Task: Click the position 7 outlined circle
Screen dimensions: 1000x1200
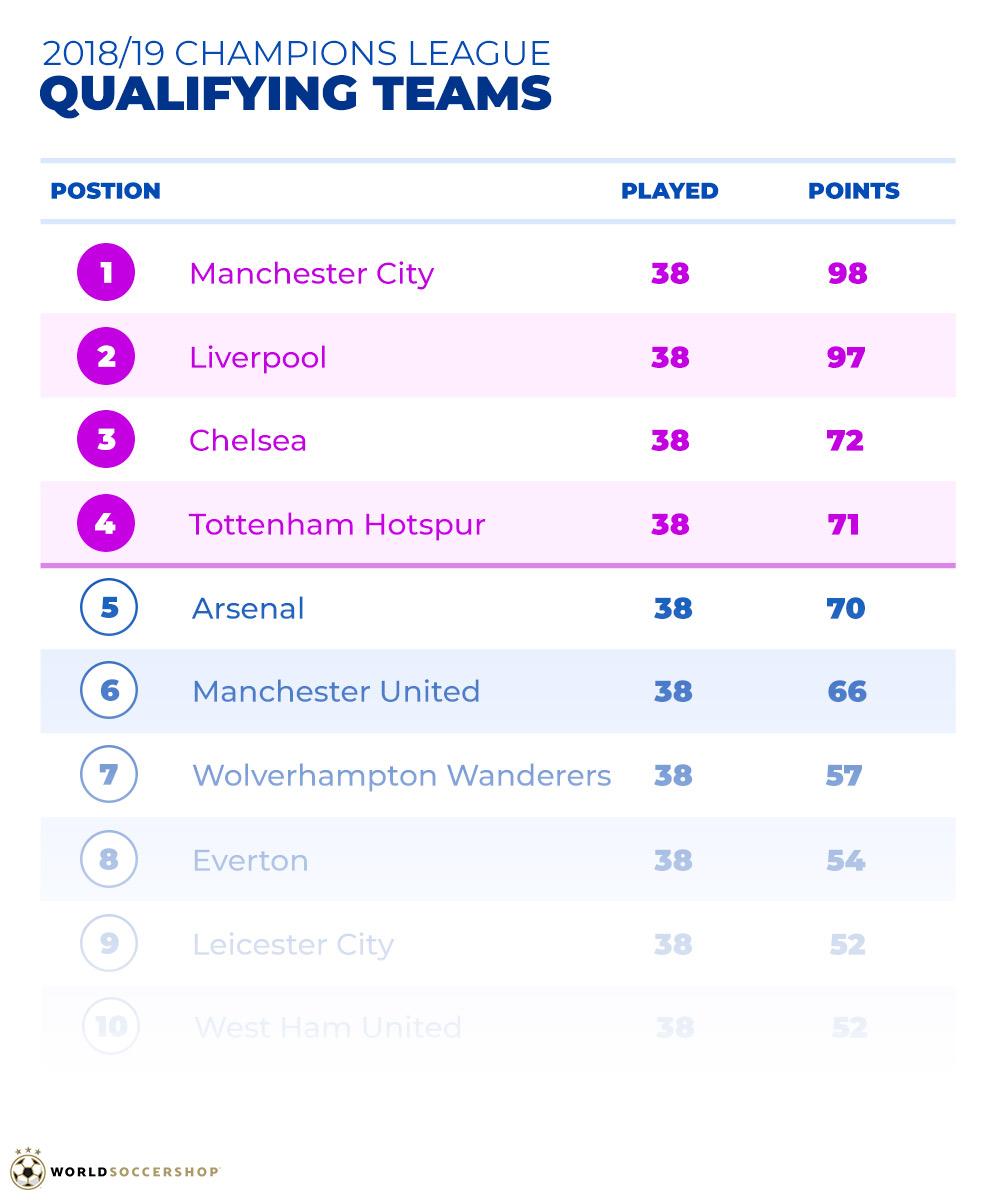Action: tap(109, 775)
